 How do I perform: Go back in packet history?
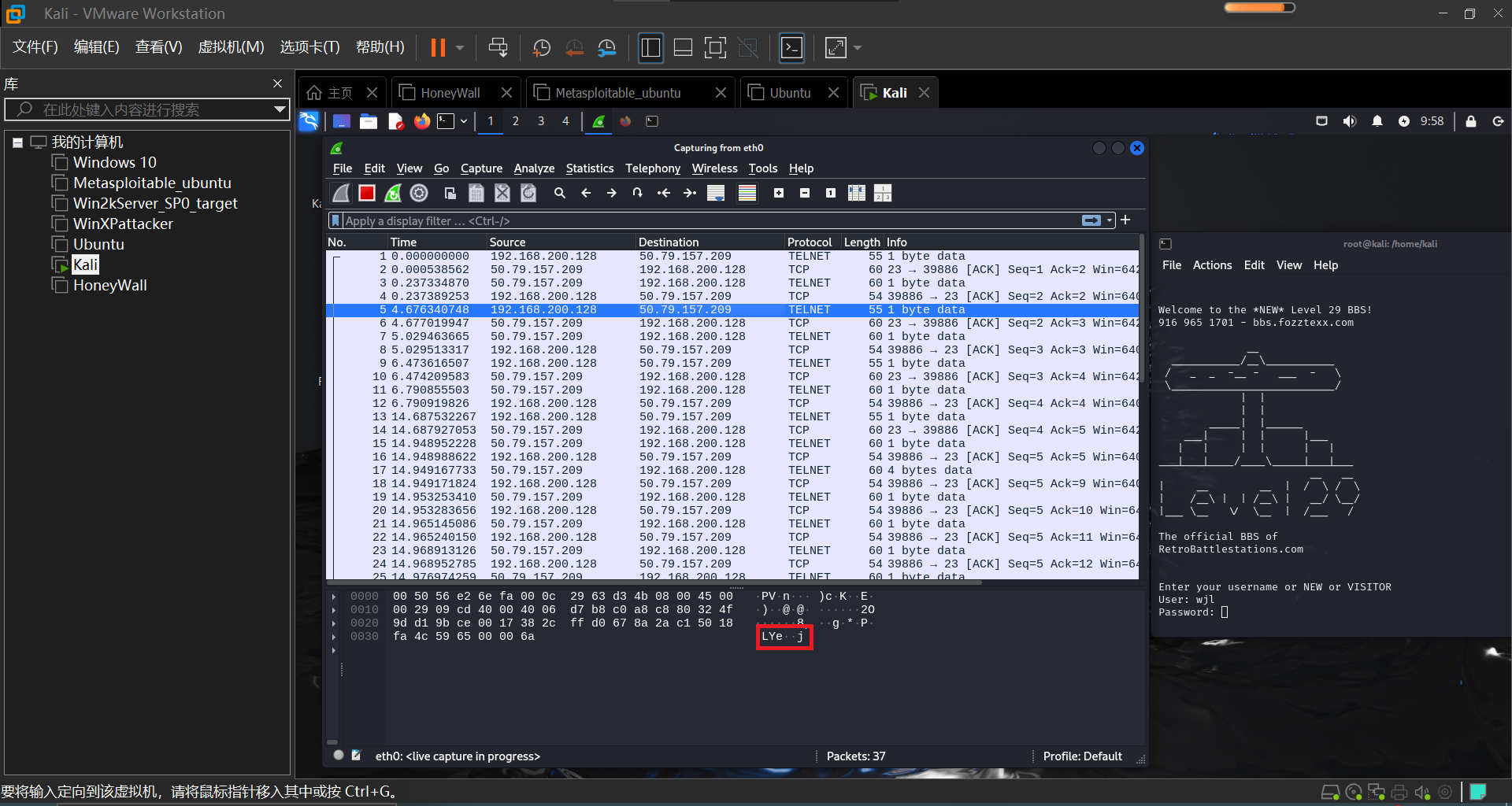click(x=586, y=193)
